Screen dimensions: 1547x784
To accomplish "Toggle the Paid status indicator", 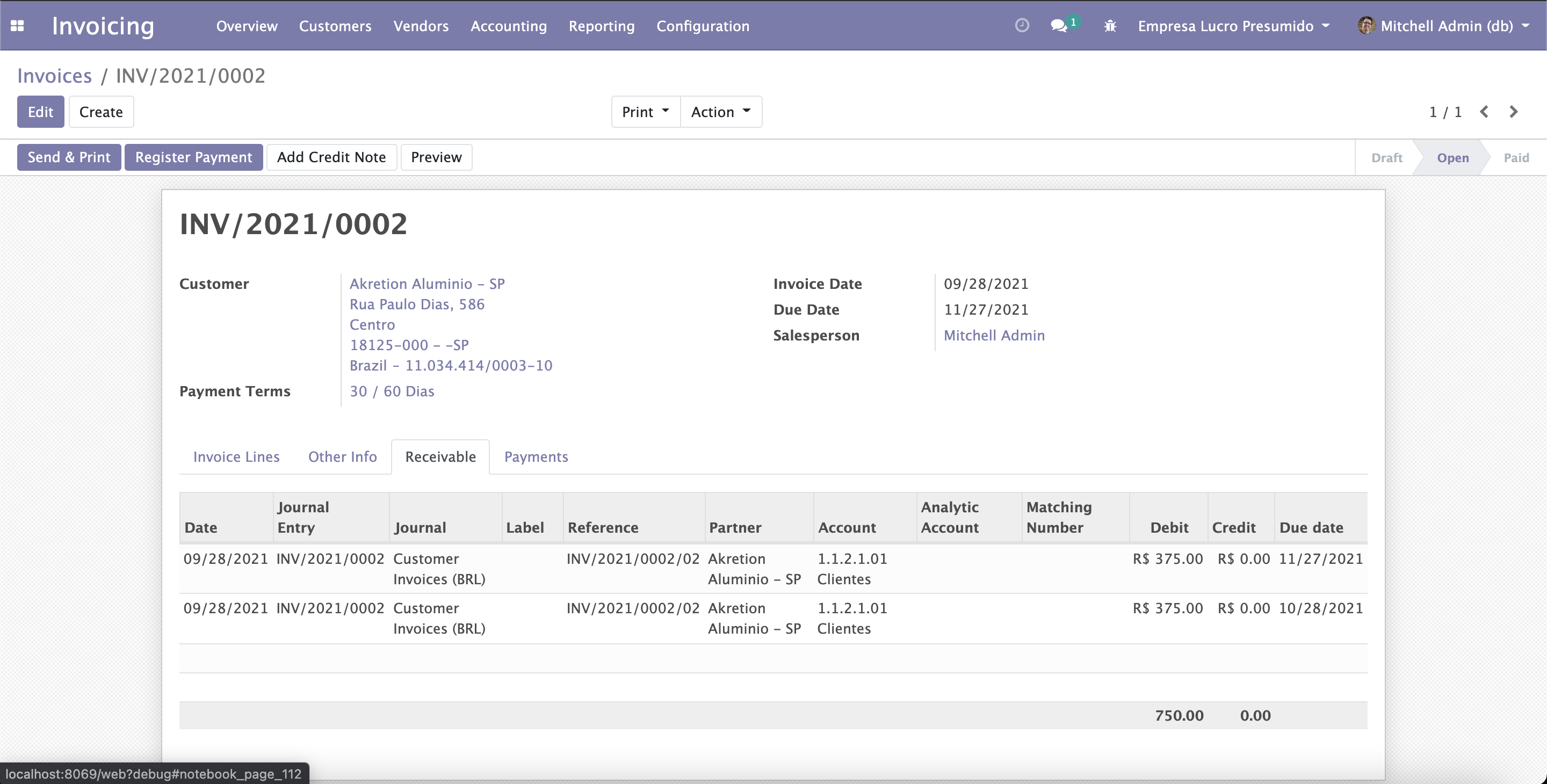I will pyautogui.click(x=1516, y=157).
